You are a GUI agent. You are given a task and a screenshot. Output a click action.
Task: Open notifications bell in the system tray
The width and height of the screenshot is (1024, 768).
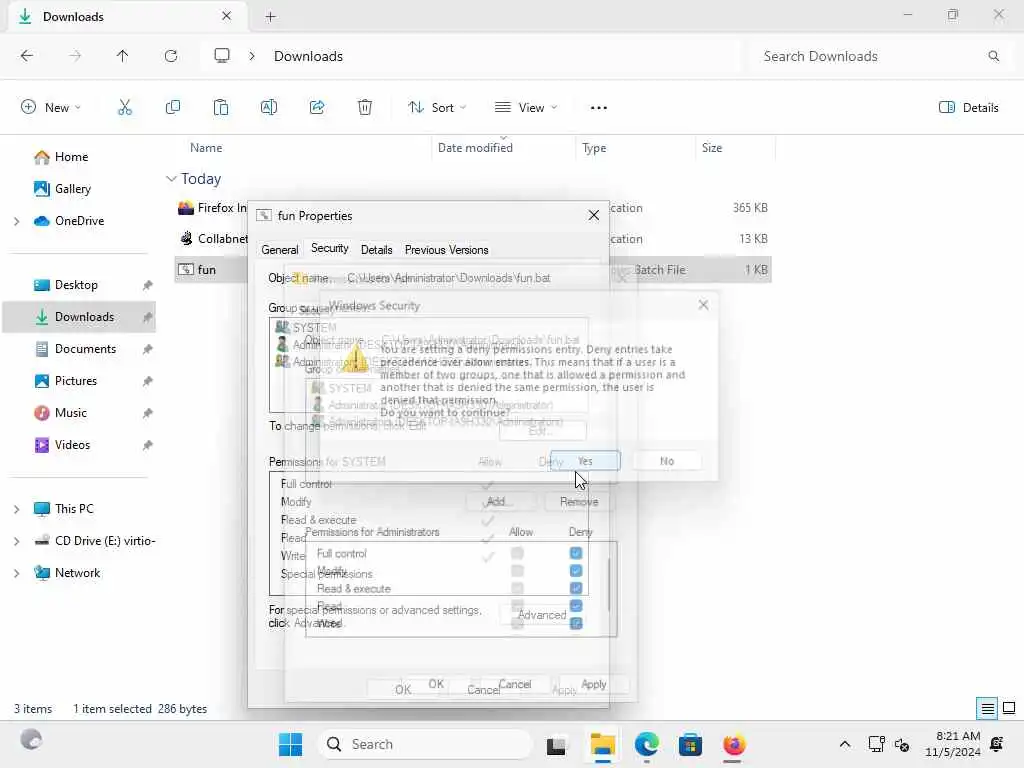point(997,744)
